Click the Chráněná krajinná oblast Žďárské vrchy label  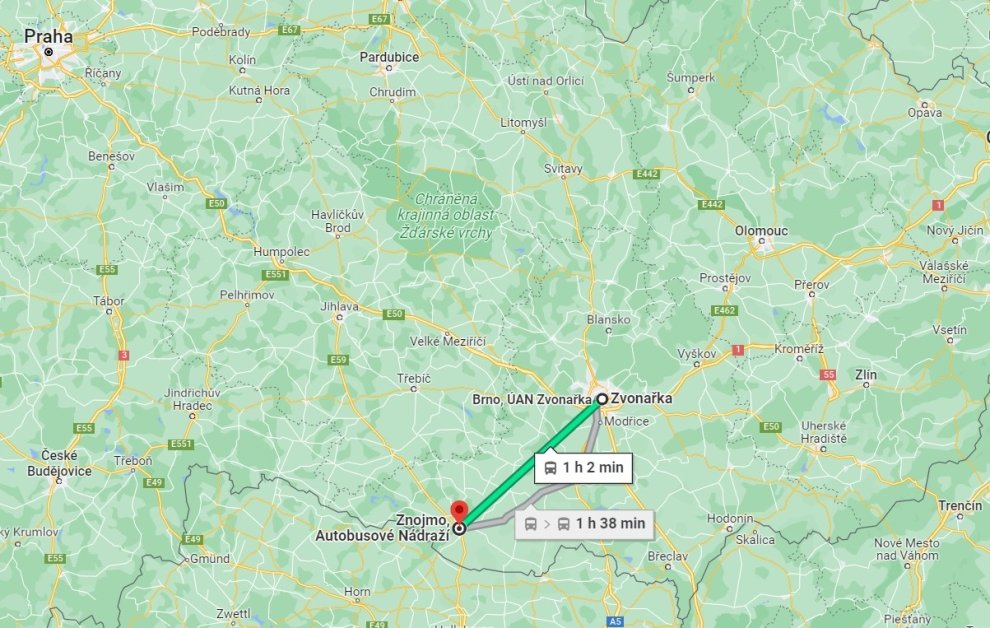(x=445, y=216)
